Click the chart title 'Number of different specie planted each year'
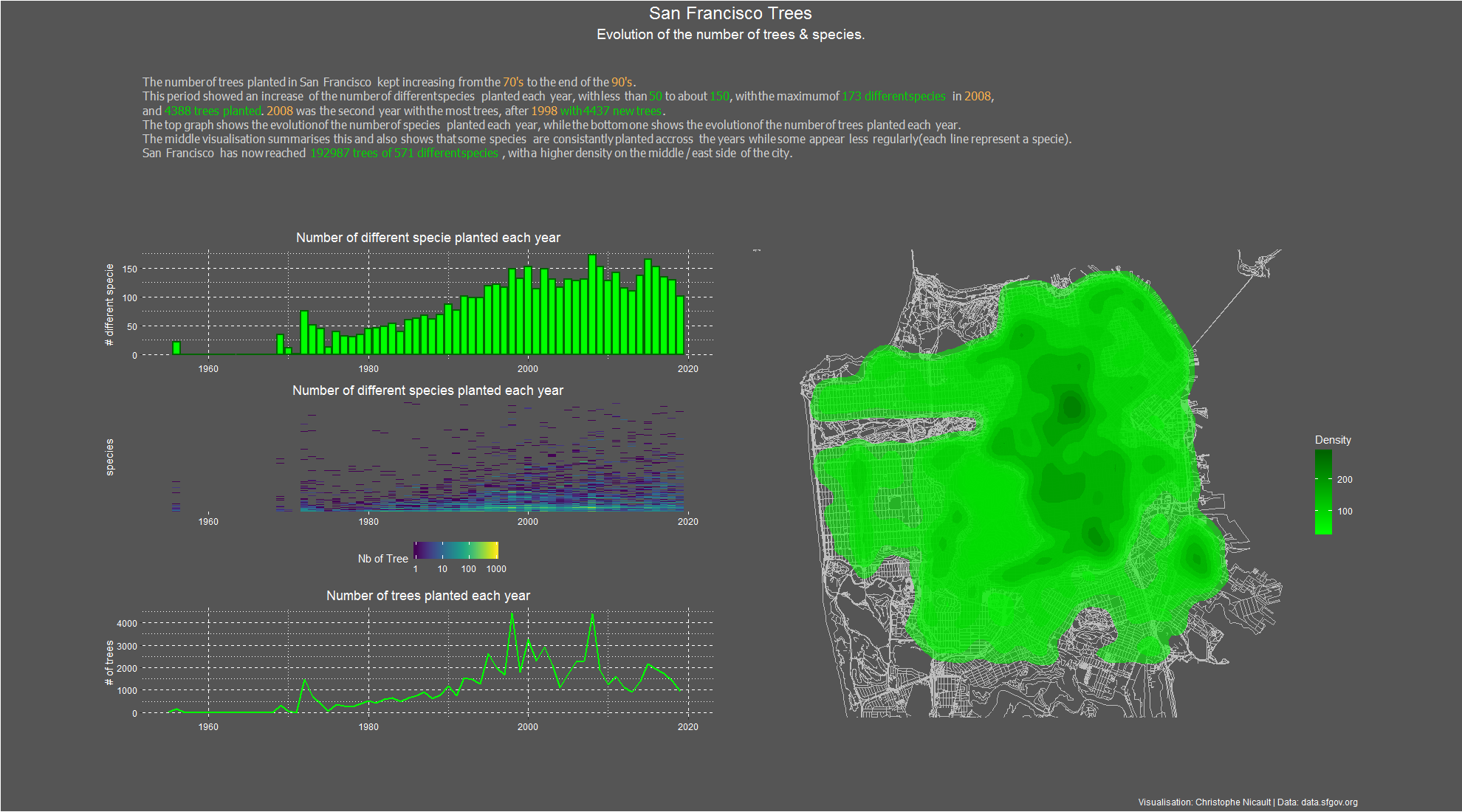1462x812 pixels. click(x=428, y=238)
